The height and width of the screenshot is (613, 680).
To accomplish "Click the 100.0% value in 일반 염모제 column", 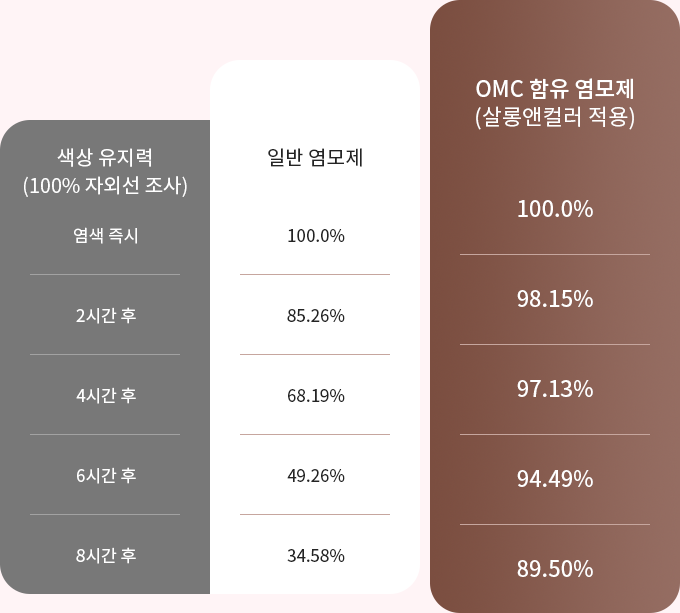I will [316, 236].
